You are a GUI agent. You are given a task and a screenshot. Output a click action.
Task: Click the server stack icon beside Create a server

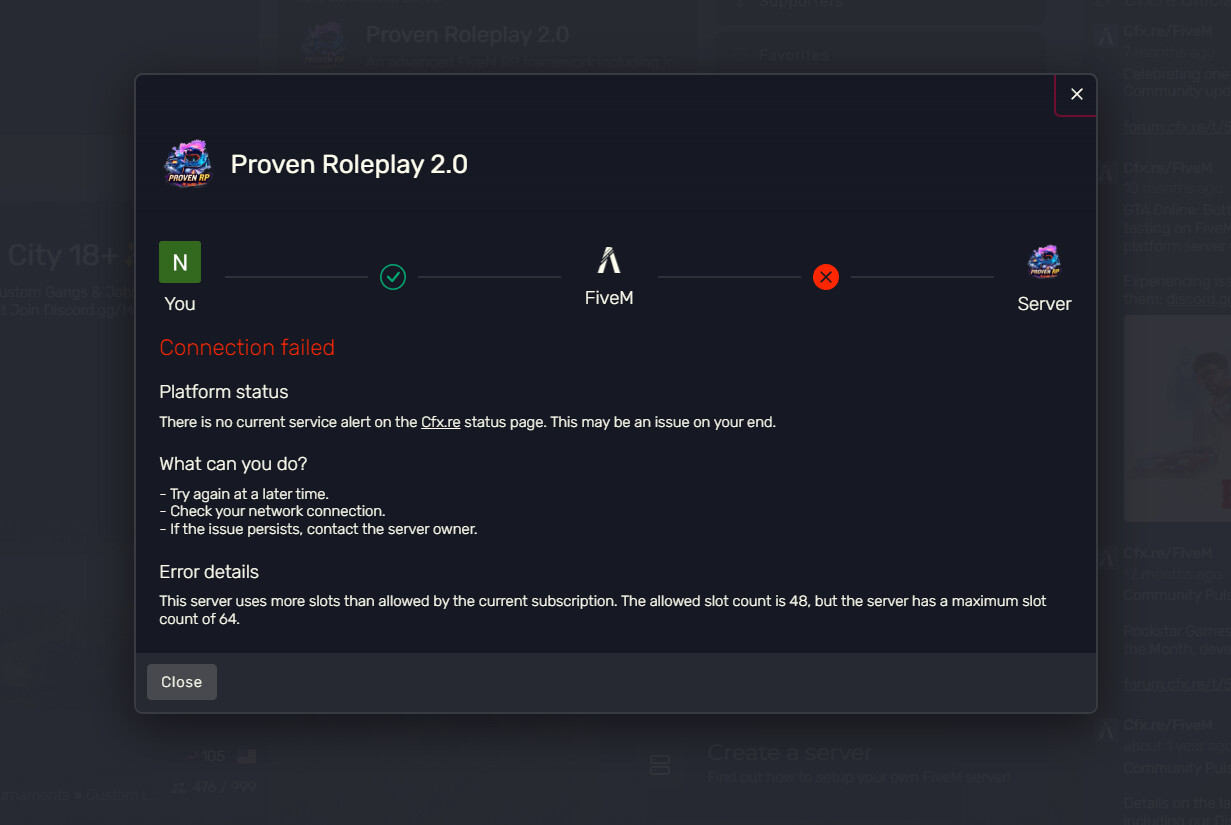tap(659, 765)
